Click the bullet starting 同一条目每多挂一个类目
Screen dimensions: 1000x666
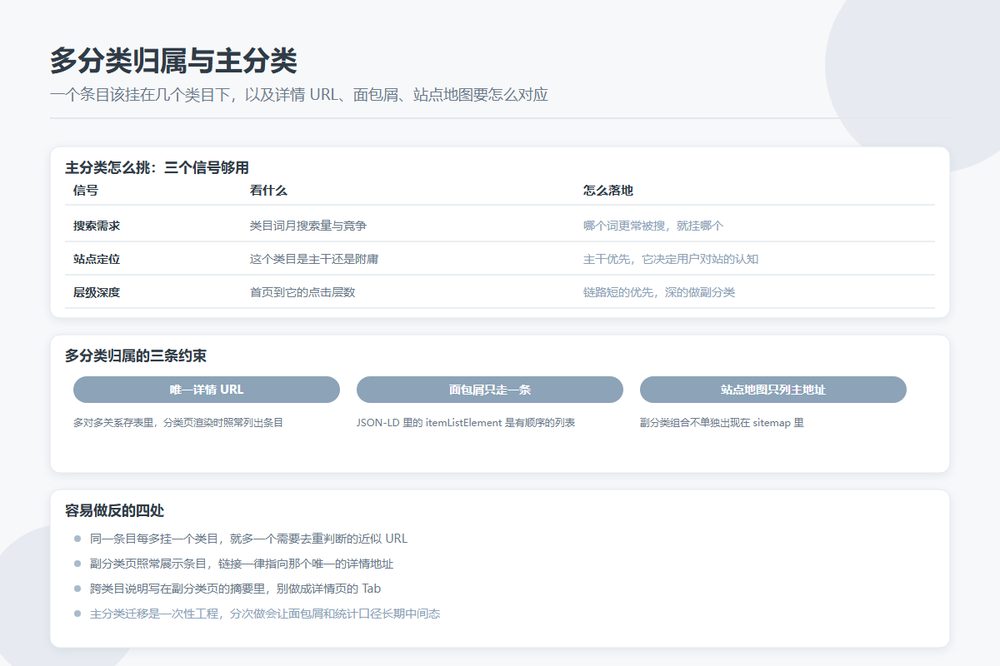(x=248, y=539)
